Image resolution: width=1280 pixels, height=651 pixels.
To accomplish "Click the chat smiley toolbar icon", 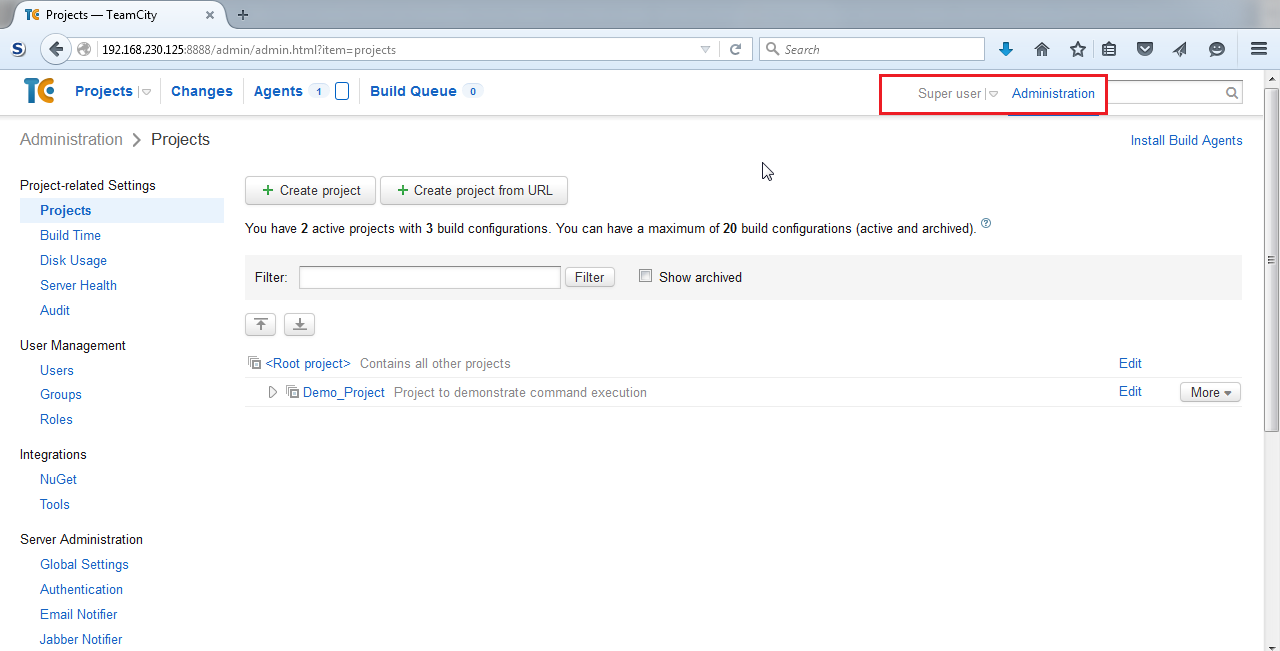I will click(1217, 49).
